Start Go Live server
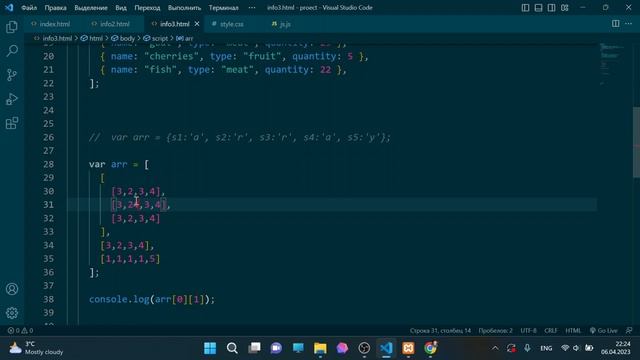The width and height of the screenshot is (640, 360). pyautogui.click(x=603, y=331)
